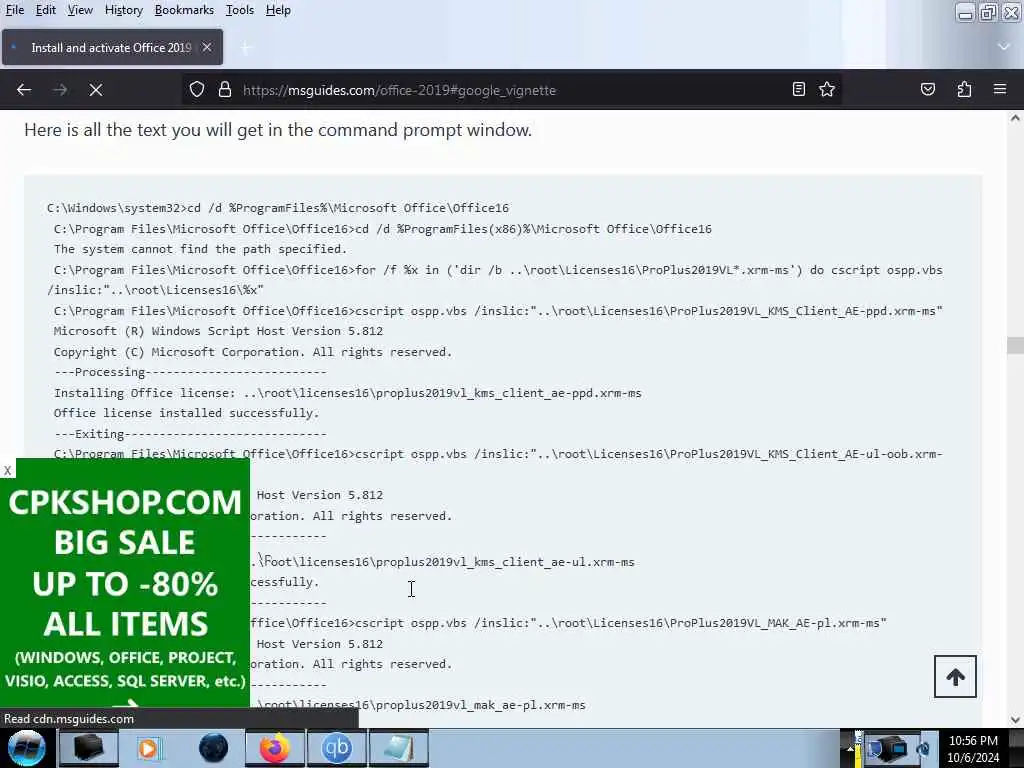This screenshot has width=1024, height=768.
Task: Open the black folder taskbar icon
Action: 89,748
